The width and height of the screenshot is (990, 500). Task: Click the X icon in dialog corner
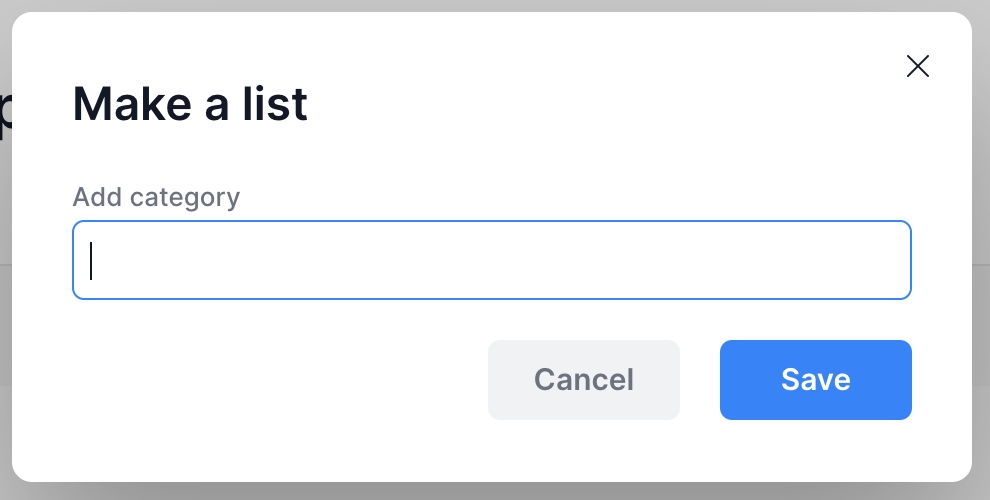pos(917,66)
